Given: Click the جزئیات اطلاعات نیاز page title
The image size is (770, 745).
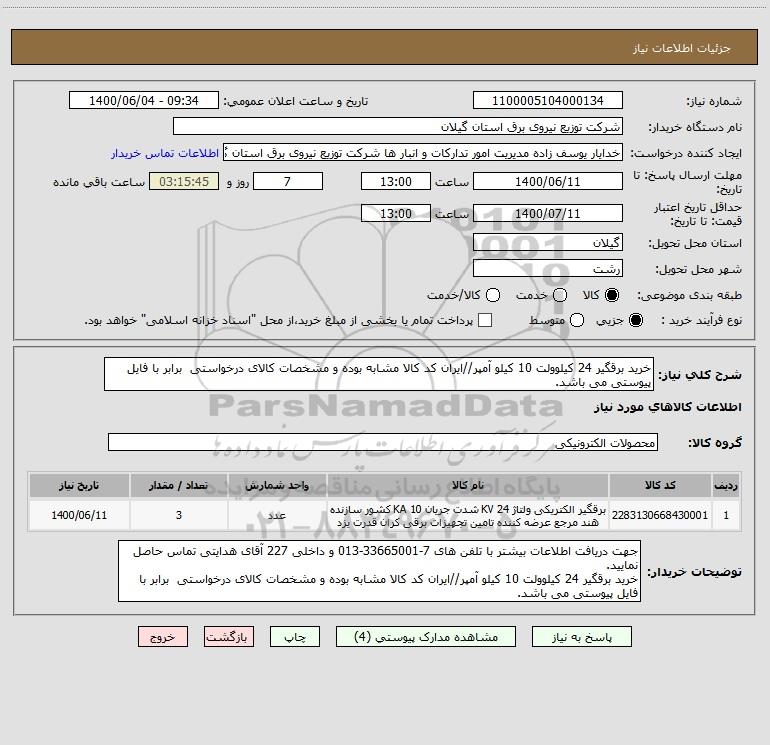Looking at the screenshot, I should [682, 48].
